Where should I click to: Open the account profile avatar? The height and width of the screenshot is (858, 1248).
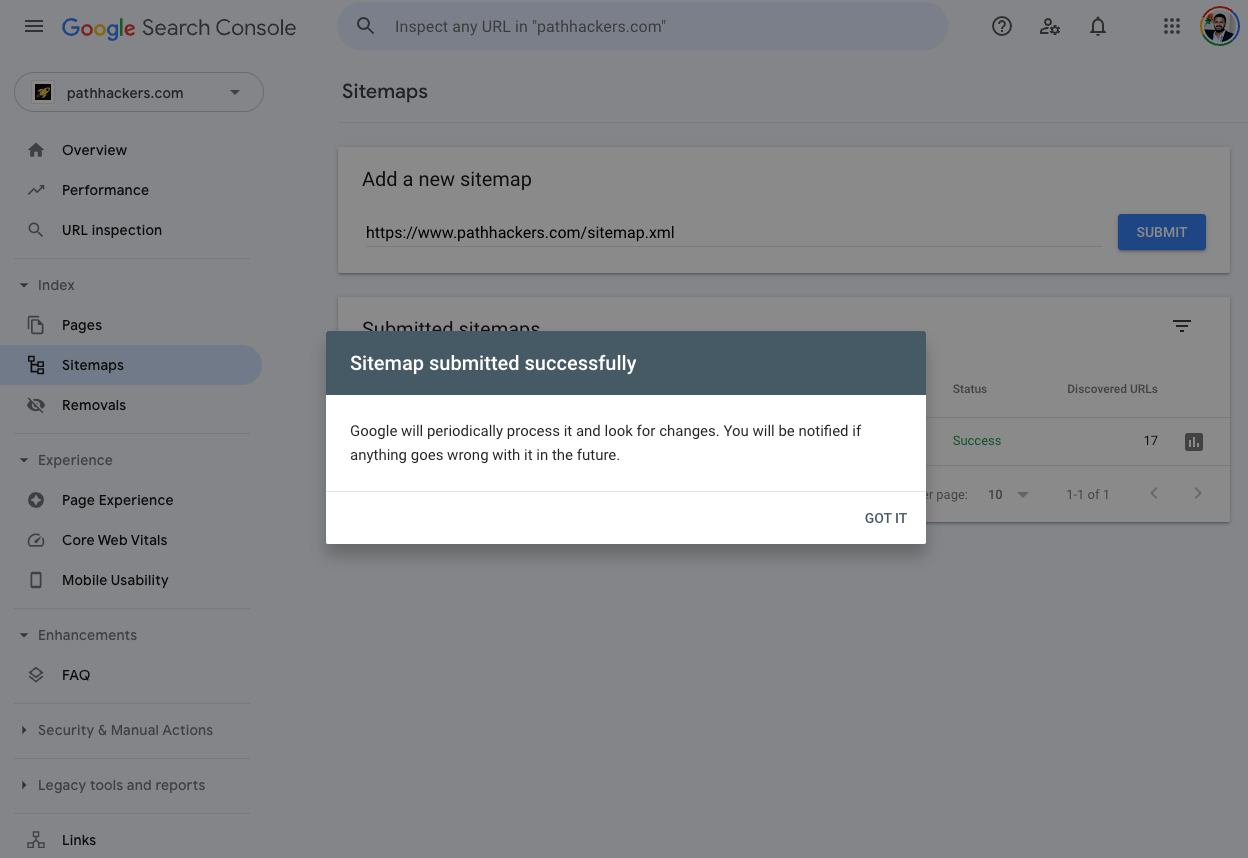pos(1220,27)
